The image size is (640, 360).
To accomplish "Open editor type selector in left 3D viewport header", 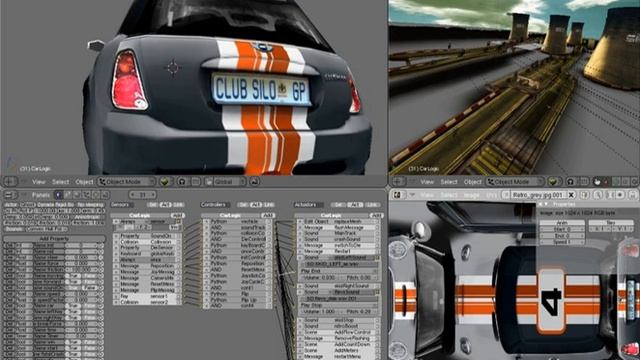I will (x=10, y=182).
